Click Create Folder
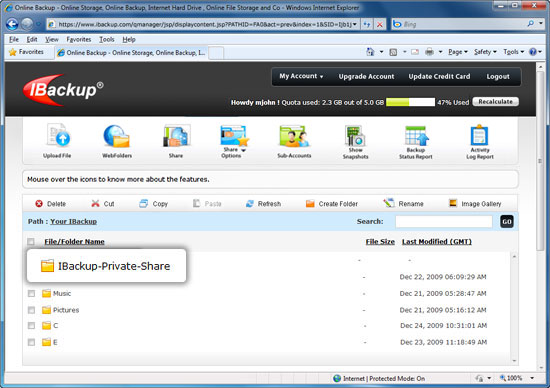550x388 pixels. click(331, 204)
